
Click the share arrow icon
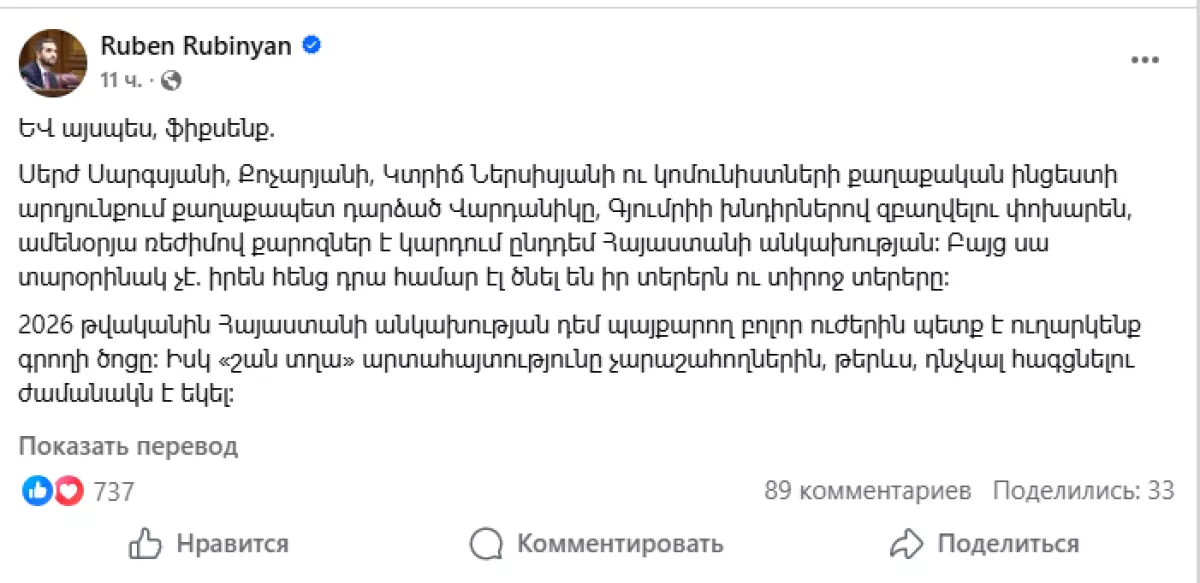point(905,543)
